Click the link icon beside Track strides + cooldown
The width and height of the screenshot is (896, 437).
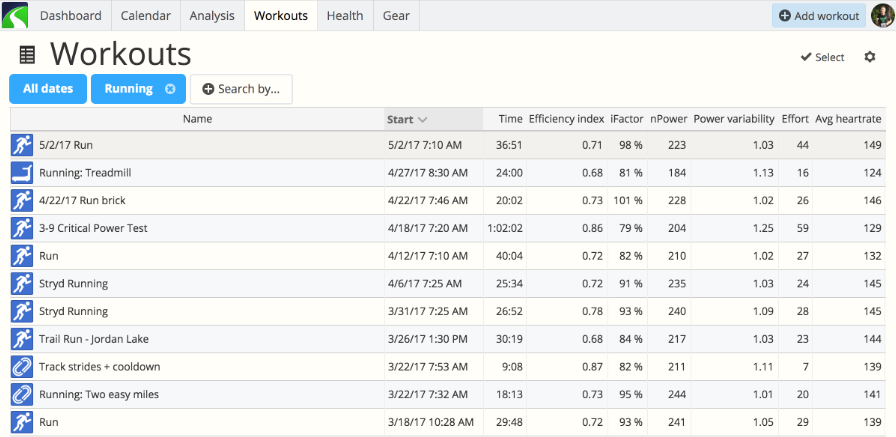pos(22,367)
